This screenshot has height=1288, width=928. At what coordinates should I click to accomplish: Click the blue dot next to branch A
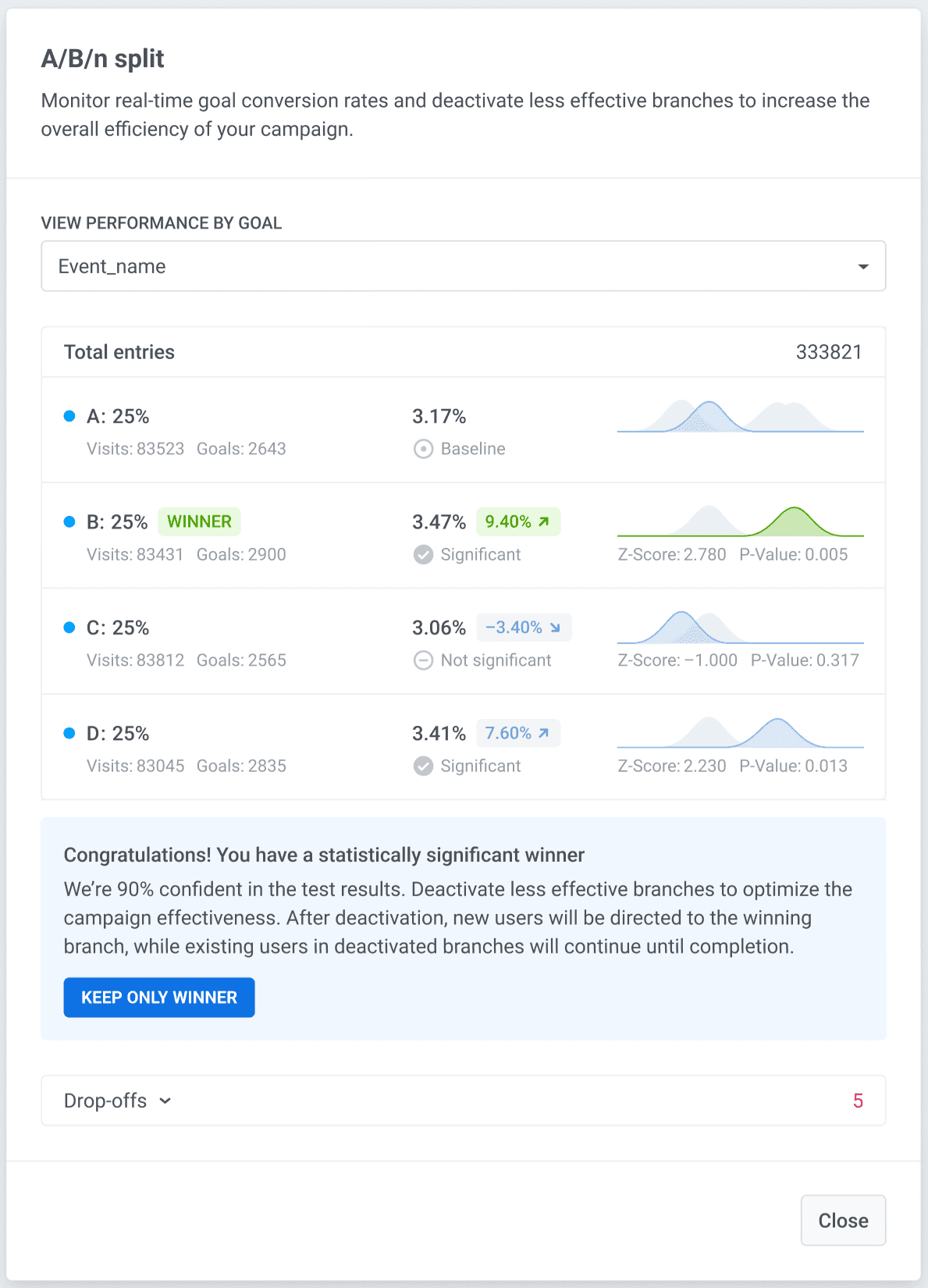tap(69, 416)
